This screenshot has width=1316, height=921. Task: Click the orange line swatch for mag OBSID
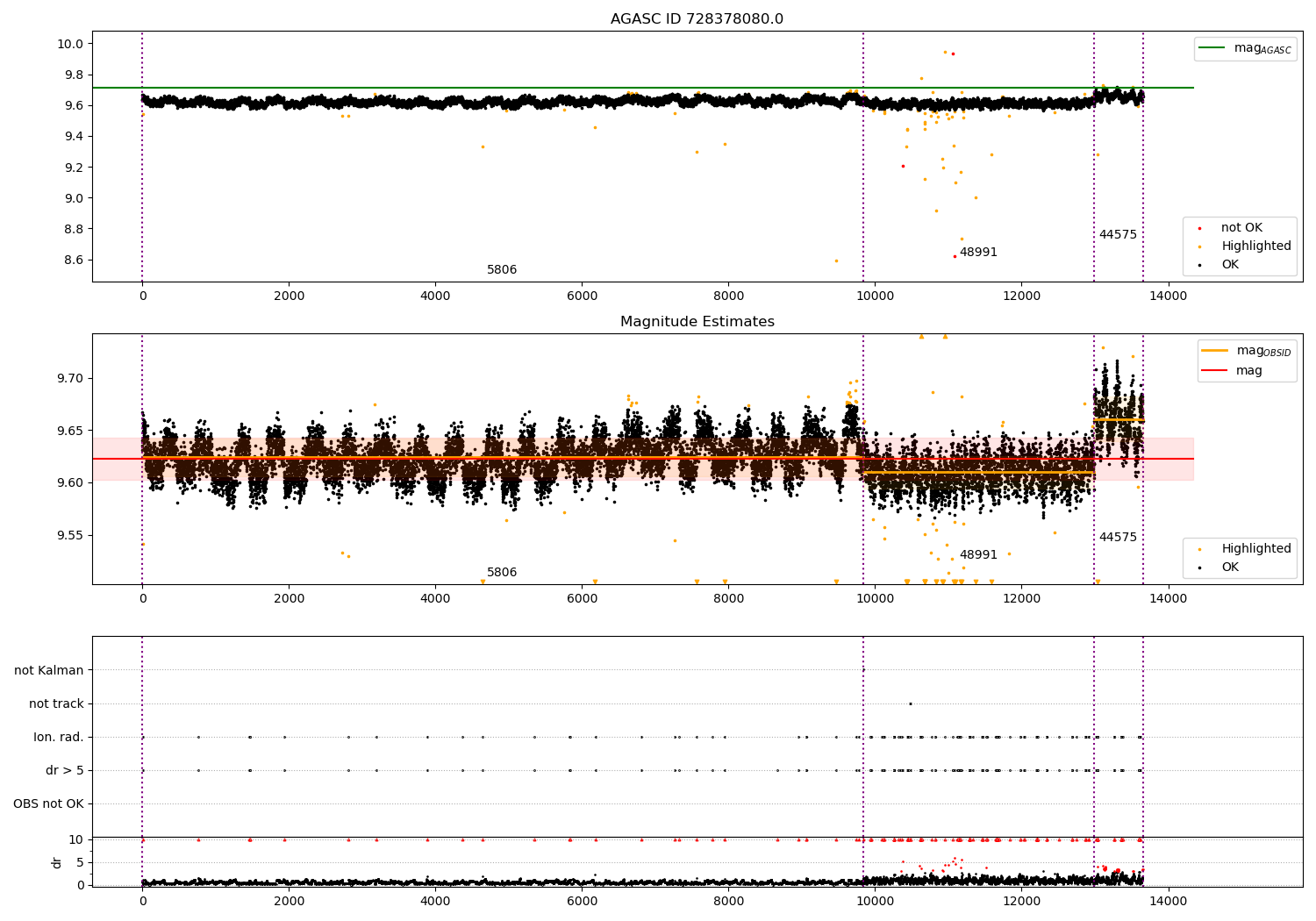coord(1215,350)
